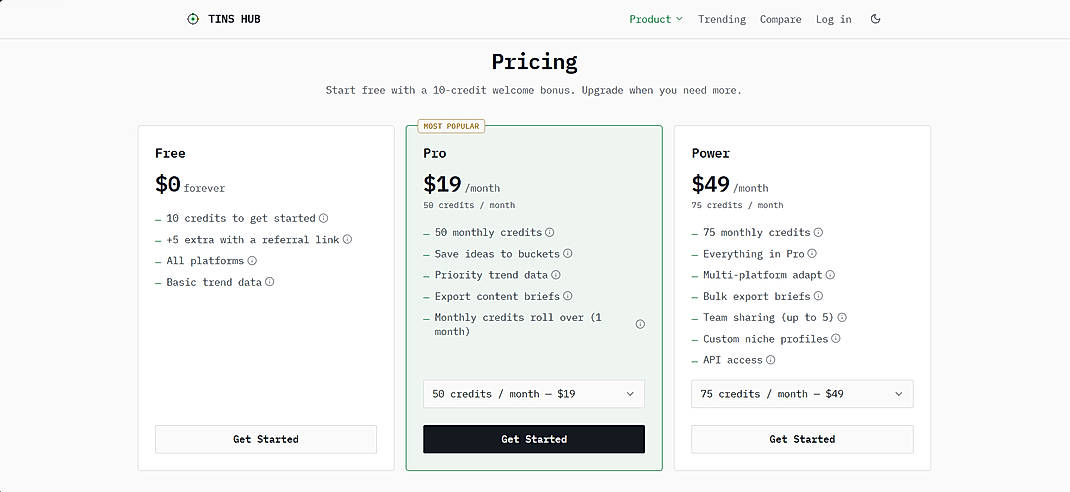Screen dimensions: 1070x492
Task: Click the Pricing heading
Action: [x=534, y=62]
